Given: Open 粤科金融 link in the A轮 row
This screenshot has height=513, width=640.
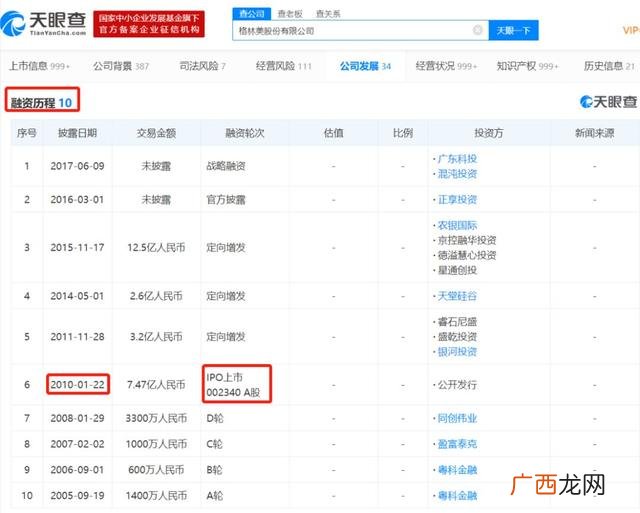Looking at the screenshot, I should (x=457, y=495).
